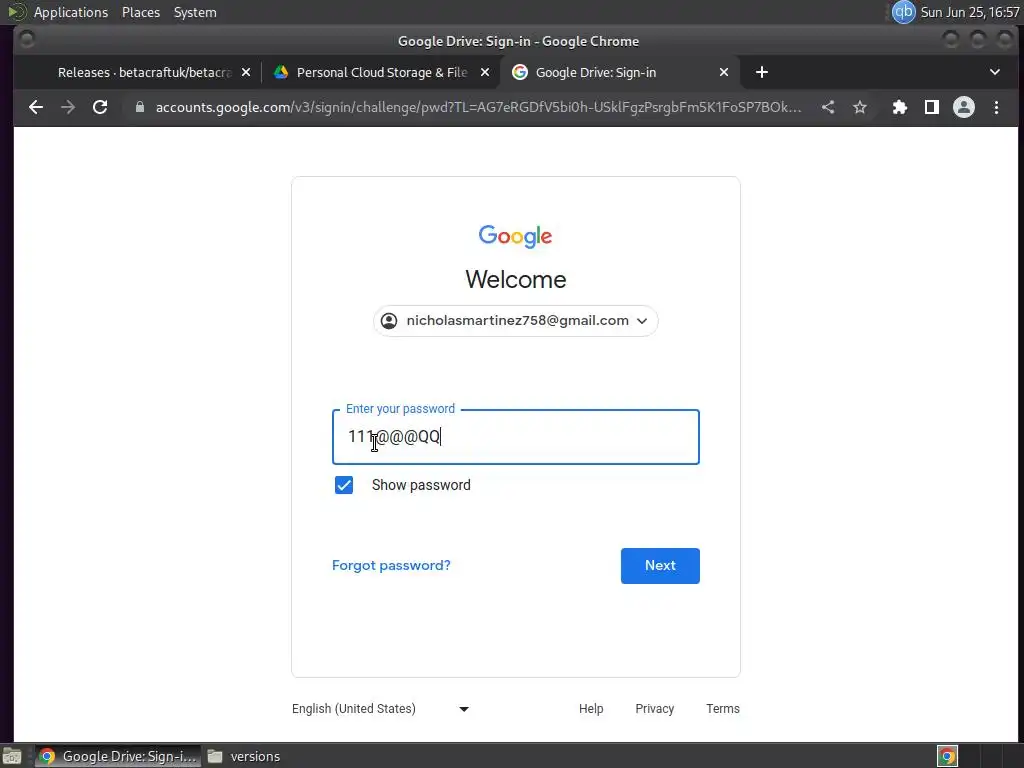Go back to the previous page
Image resolution: width=1024 pixels, height=768 pixels.
[x=36, y=107]
